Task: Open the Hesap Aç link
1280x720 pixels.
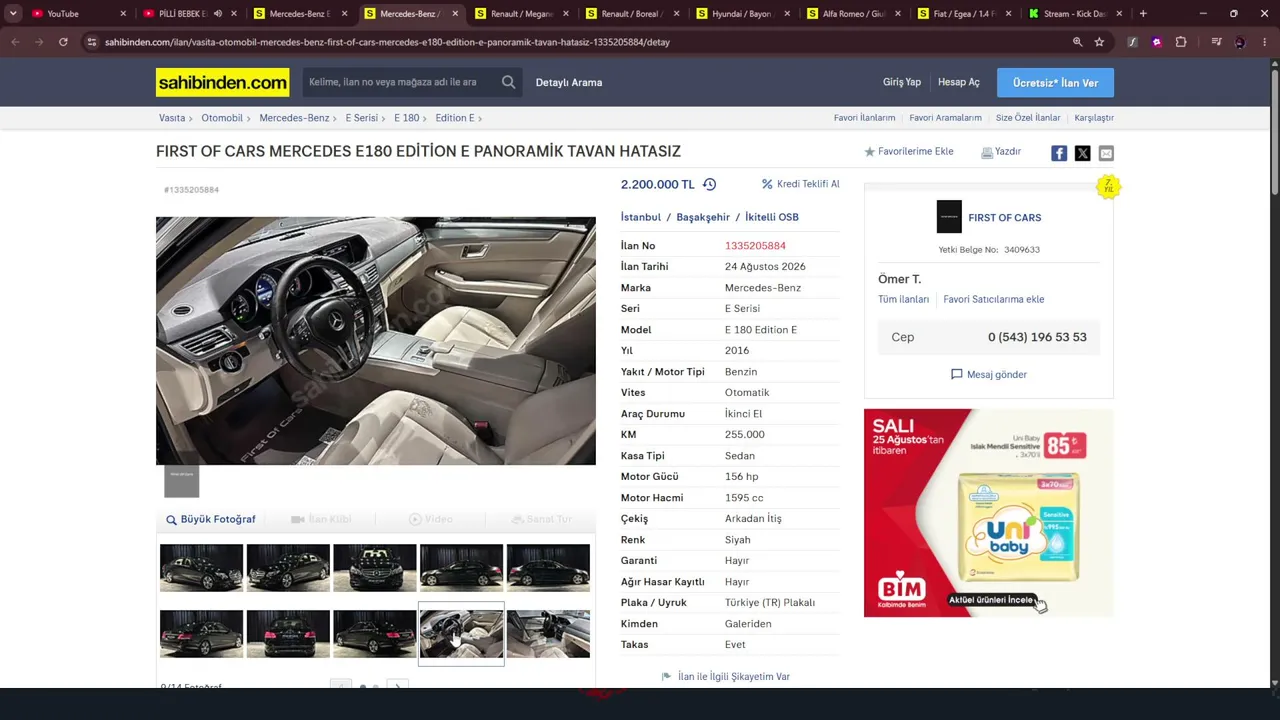Action: point(959,82)
